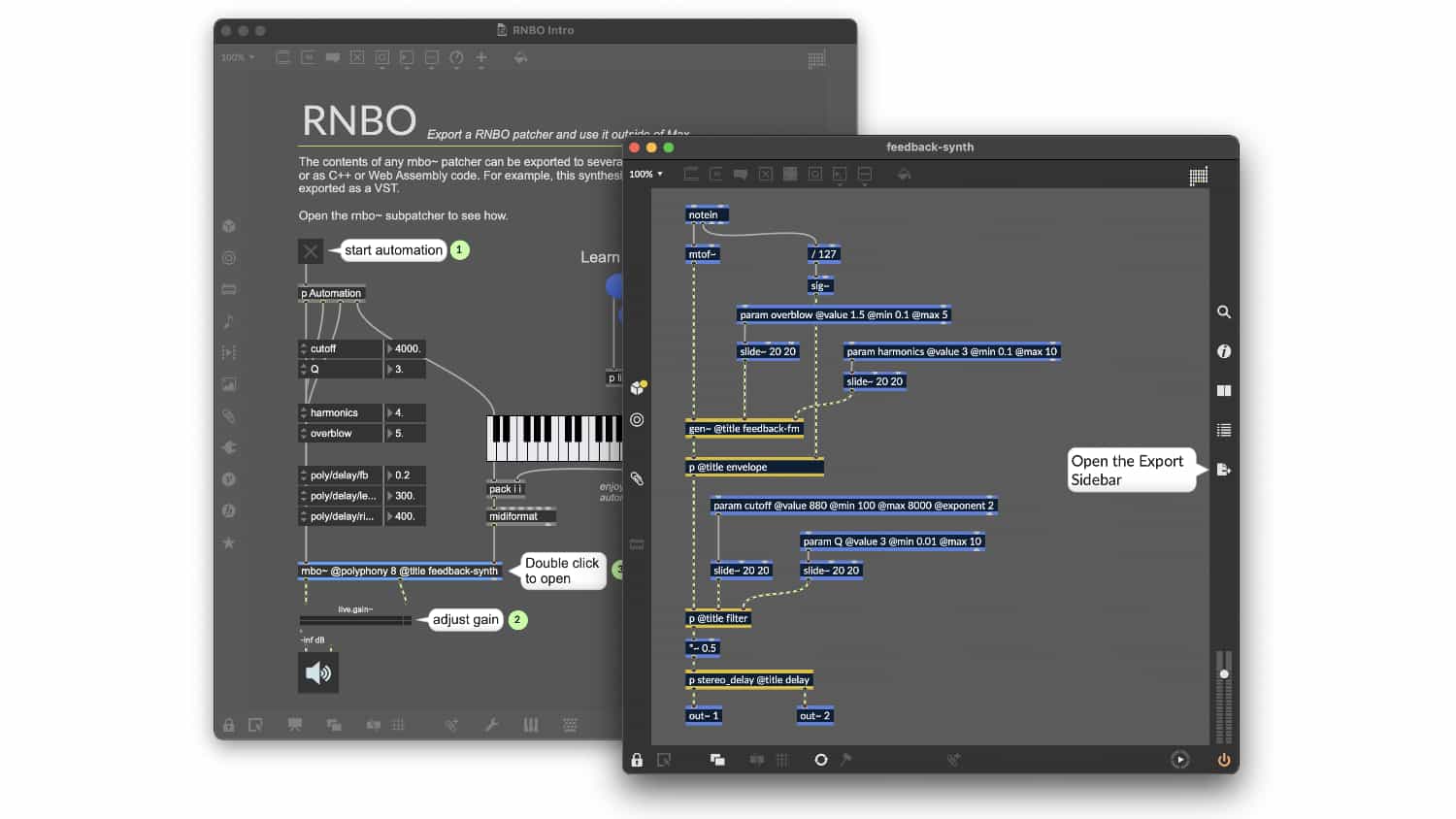1456x819 pixels.
Task: Select the param cutoff object
Action: coord(853,506)
